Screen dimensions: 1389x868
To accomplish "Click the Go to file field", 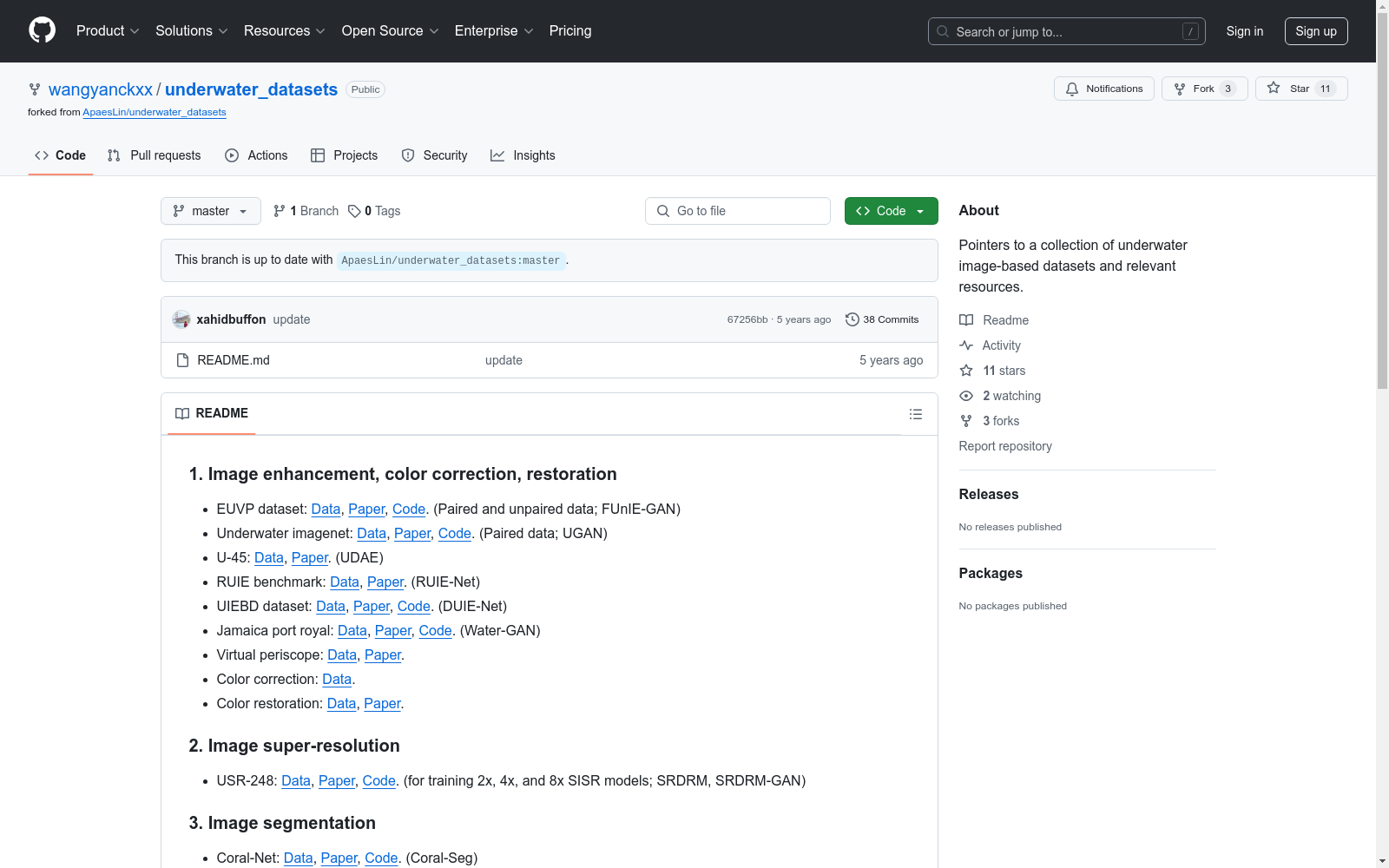I will point(738,211).
